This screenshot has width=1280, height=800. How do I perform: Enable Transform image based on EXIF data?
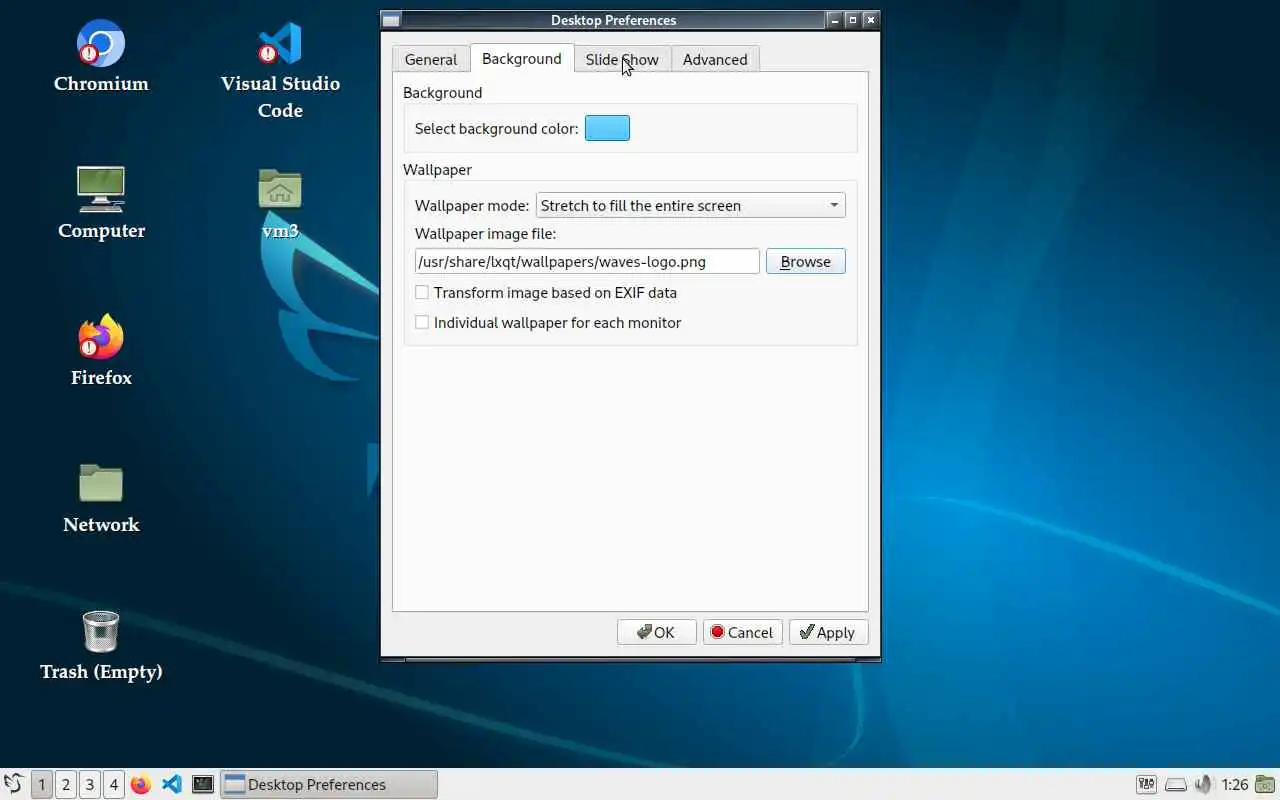[546, 293]
